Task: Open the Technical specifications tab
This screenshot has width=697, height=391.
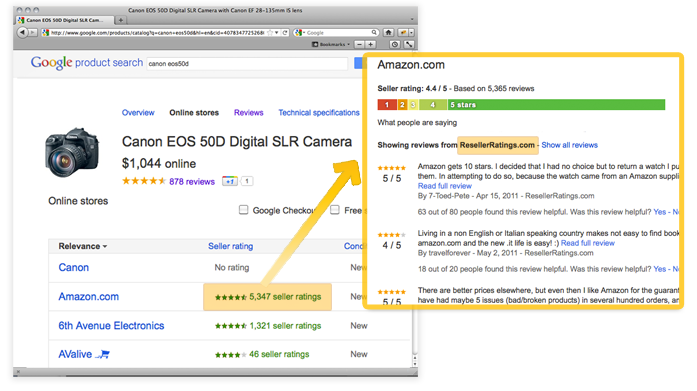Action: pos(319,113)
